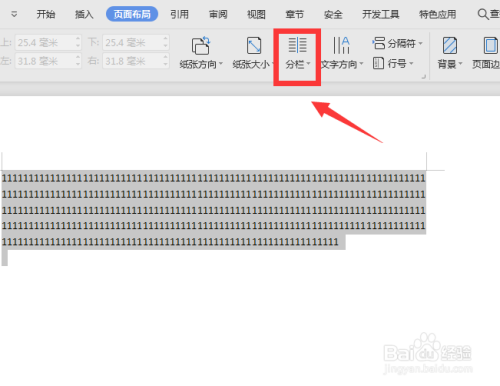Open the 开发工具 tab
500x386 pixels.
tap(381, 14)
